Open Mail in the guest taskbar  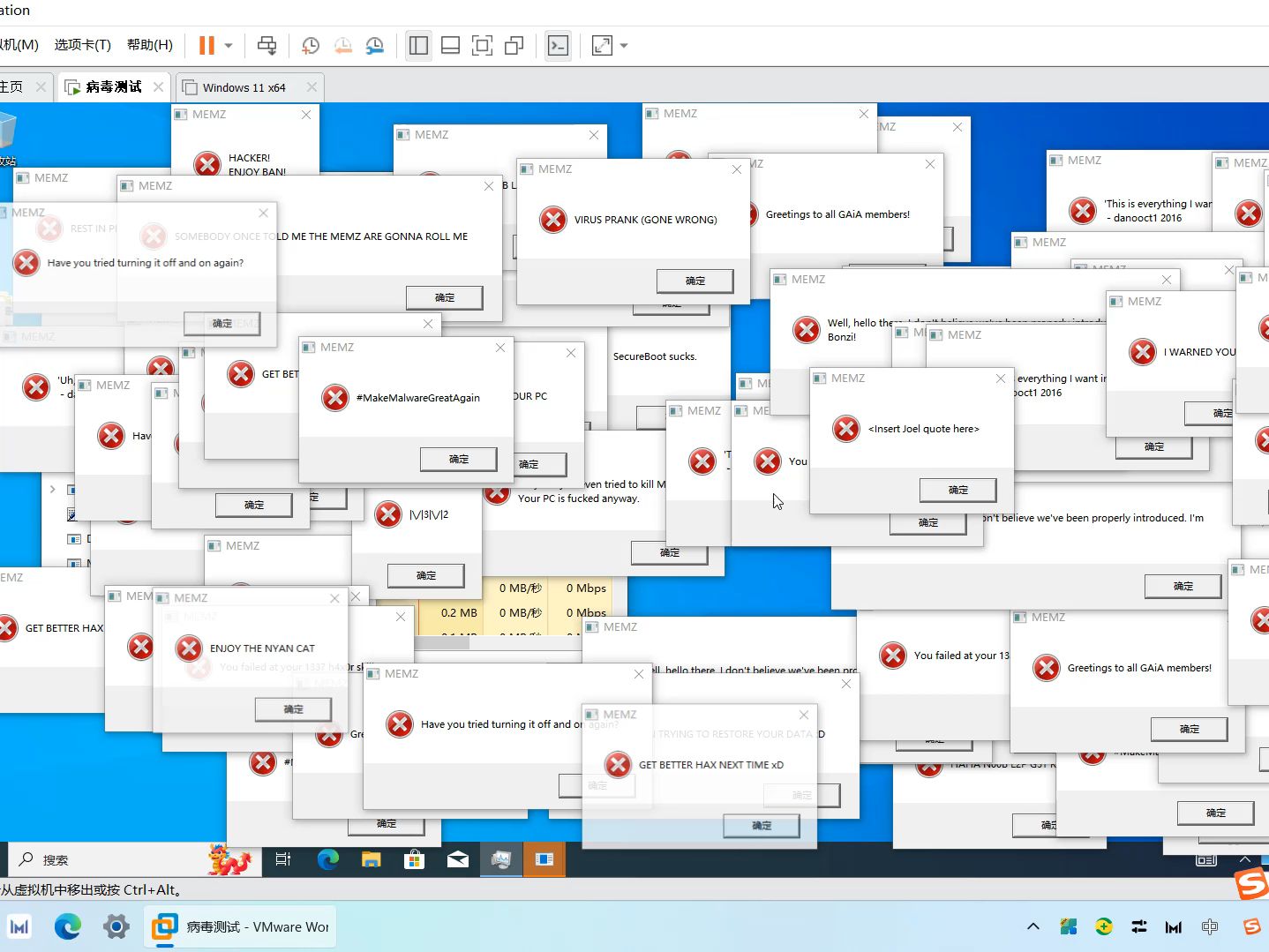pyautogui.click(x=457, y=859)
